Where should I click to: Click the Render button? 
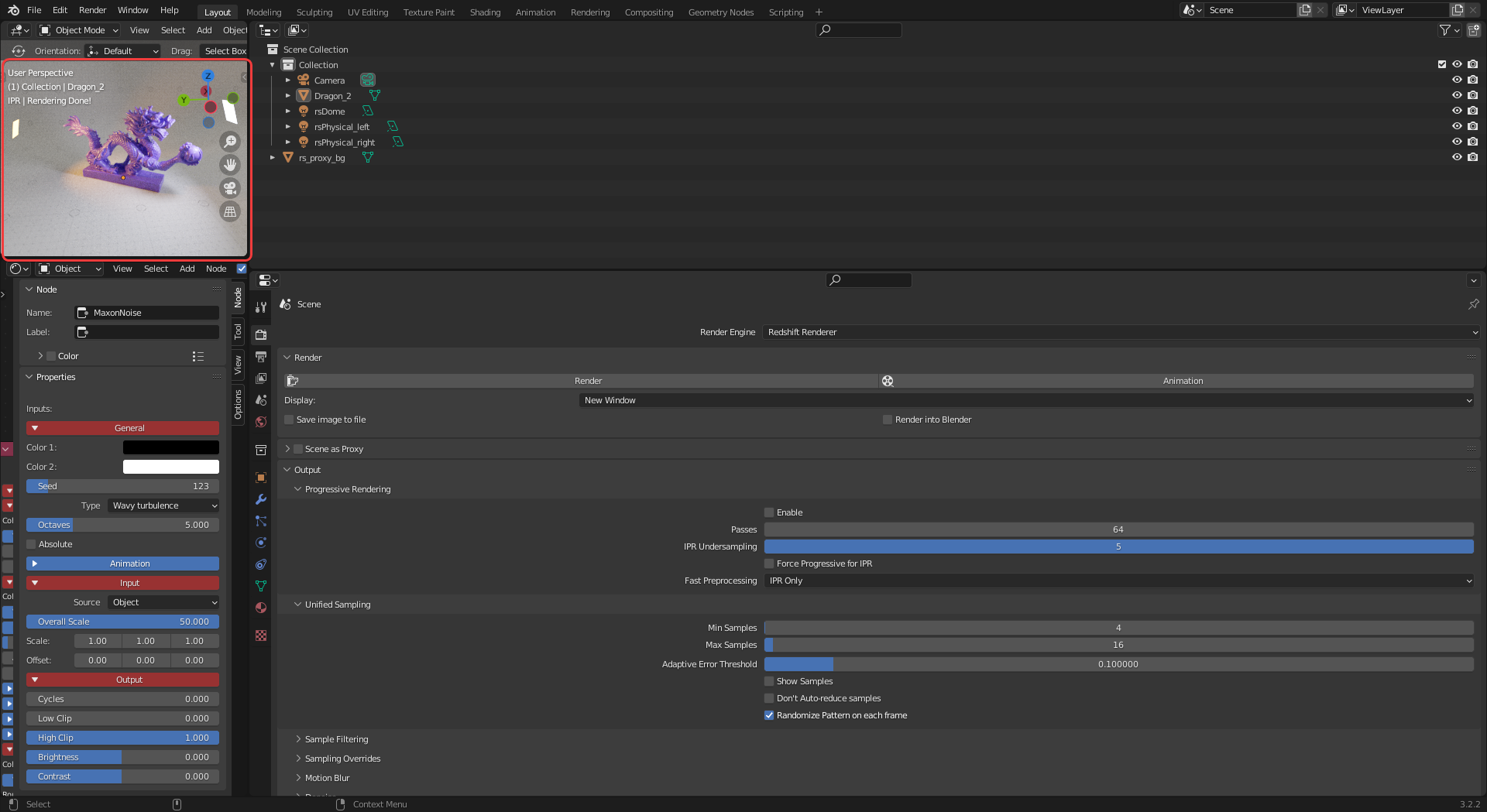[x=588, y=381]
